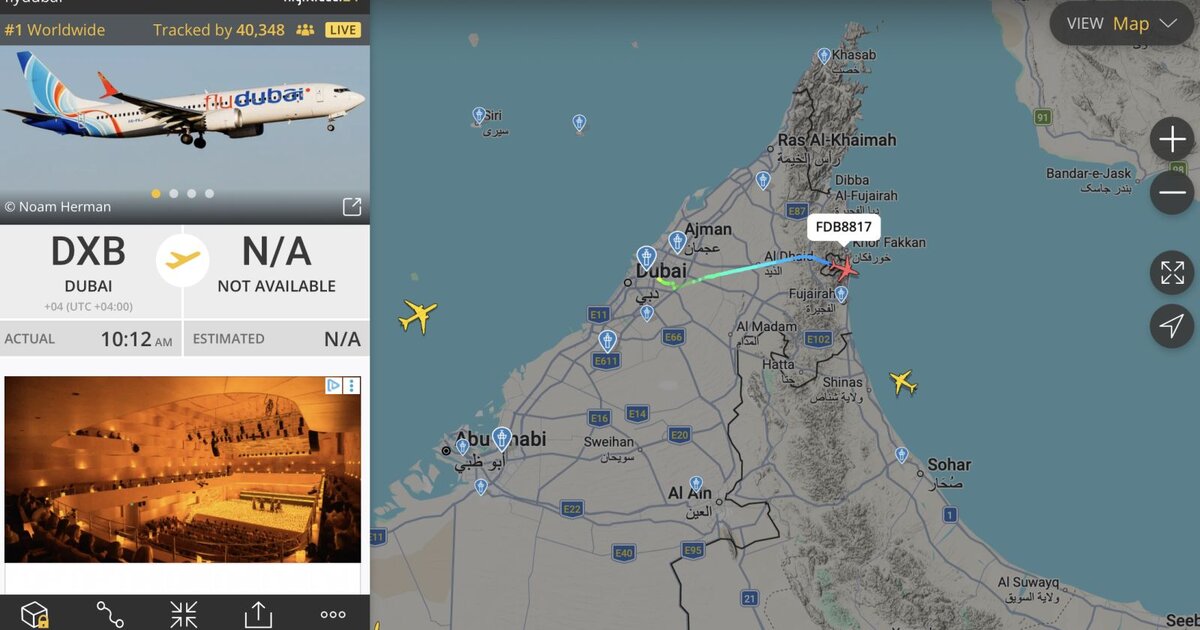Click the concert hall advertisement image
1200x630 pixels.
click(x=183, y=470)
